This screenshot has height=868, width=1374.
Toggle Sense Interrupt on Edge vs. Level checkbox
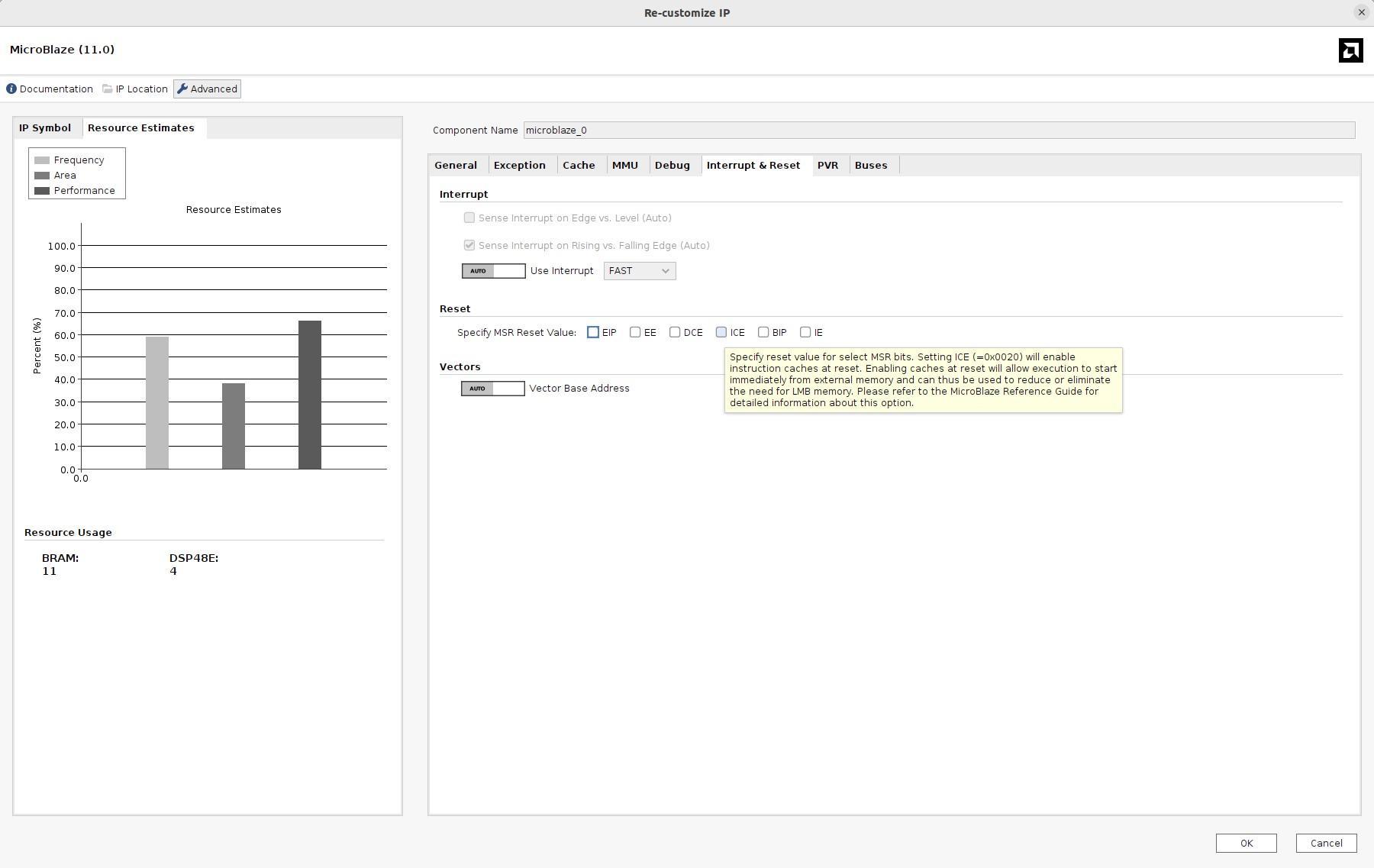(469, 218)
